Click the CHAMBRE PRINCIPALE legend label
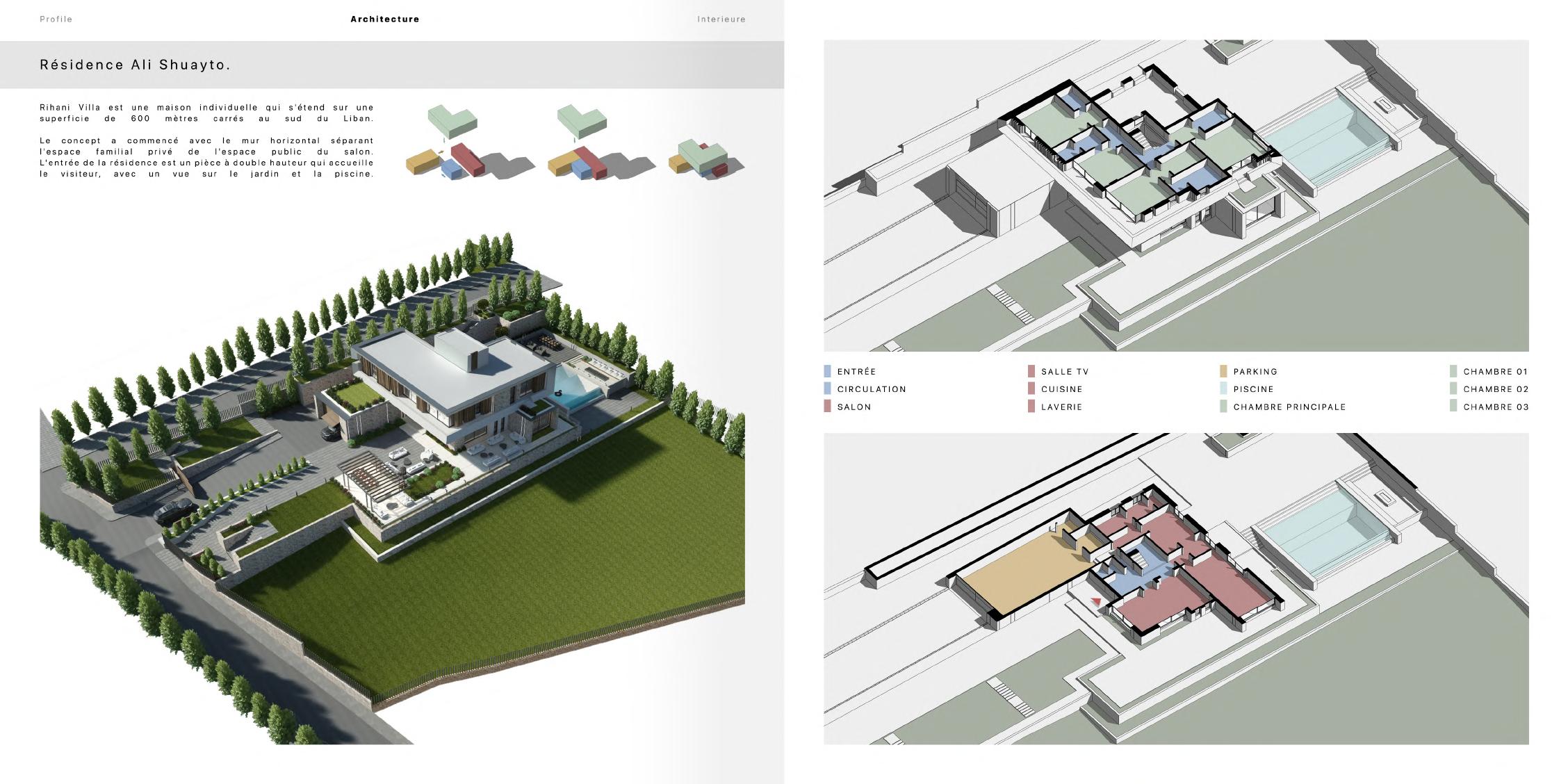Screen dimensions: 1568x784 coord(1289,407)
